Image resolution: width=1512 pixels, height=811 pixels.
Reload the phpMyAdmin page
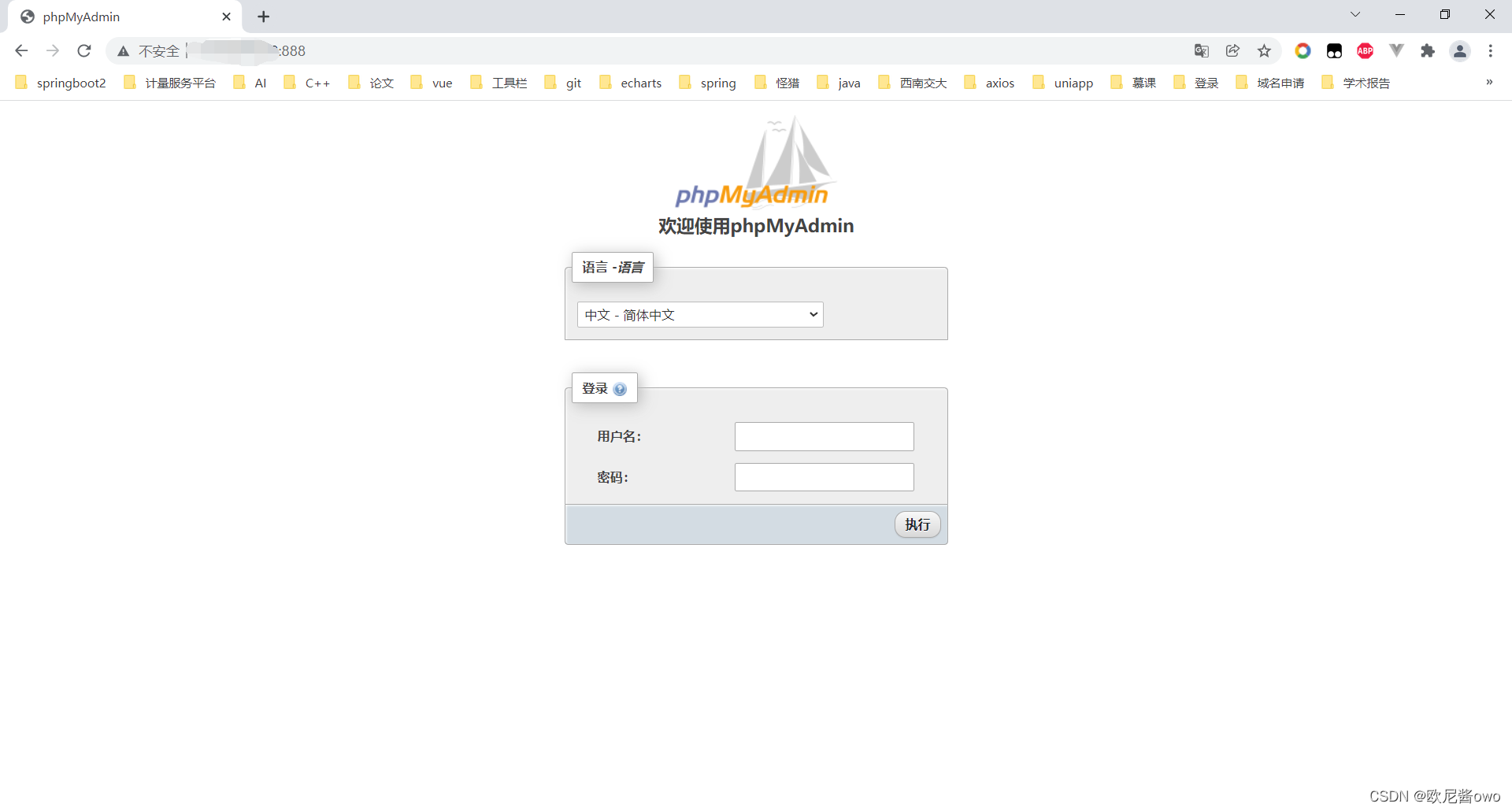point(84,51)
